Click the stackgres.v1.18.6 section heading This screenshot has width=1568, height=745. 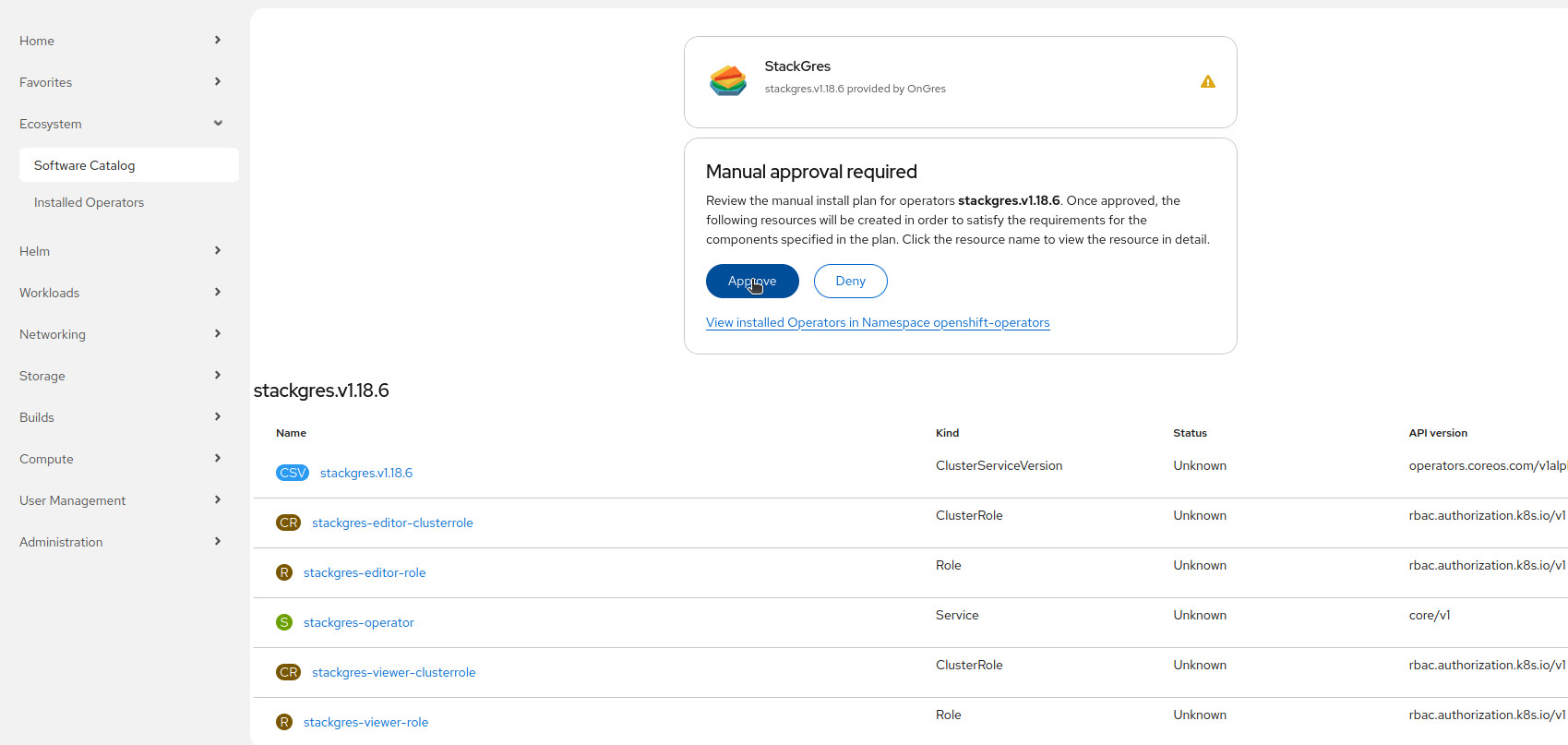coord(321,391)
